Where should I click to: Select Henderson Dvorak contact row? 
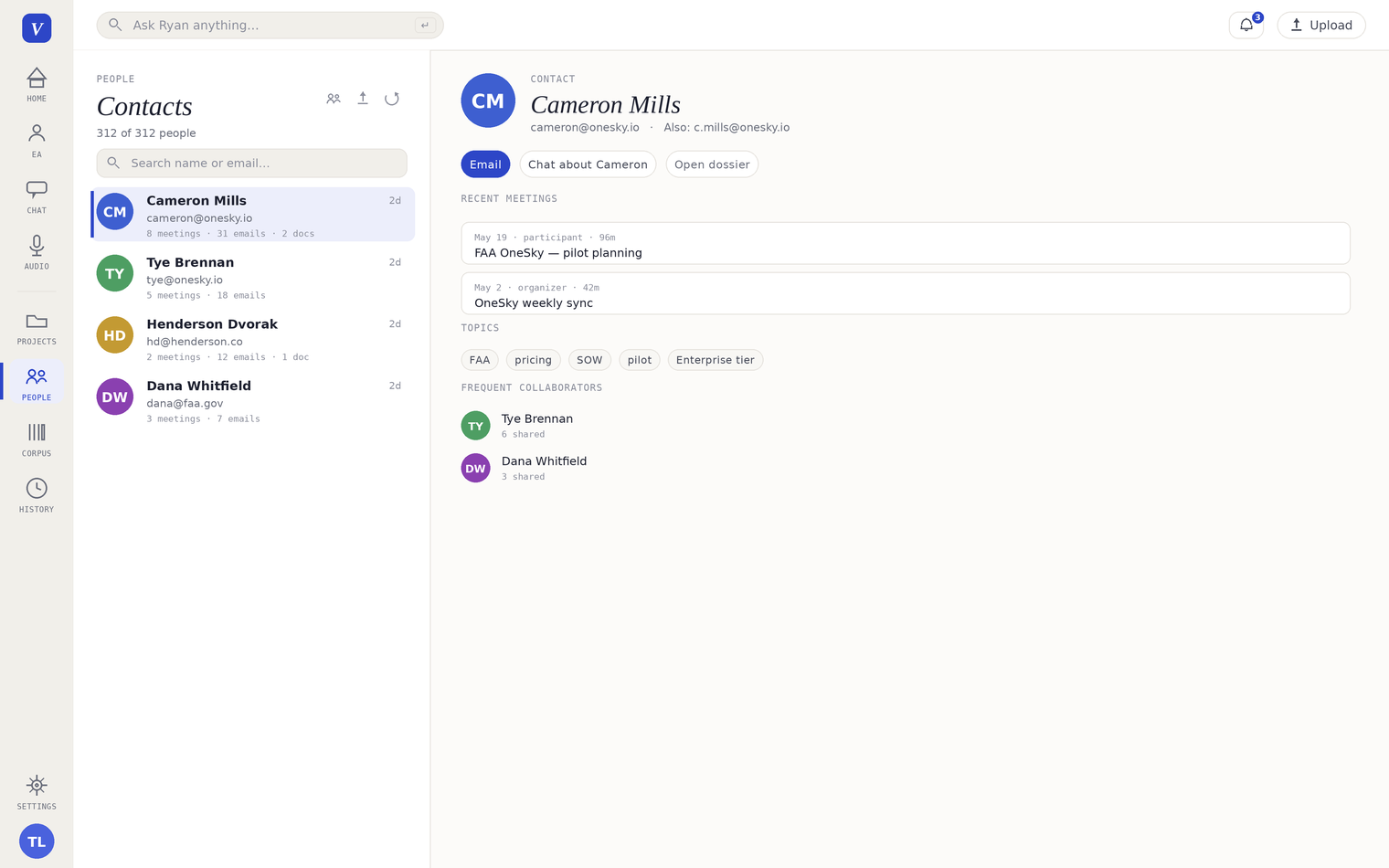click(253, 338)
